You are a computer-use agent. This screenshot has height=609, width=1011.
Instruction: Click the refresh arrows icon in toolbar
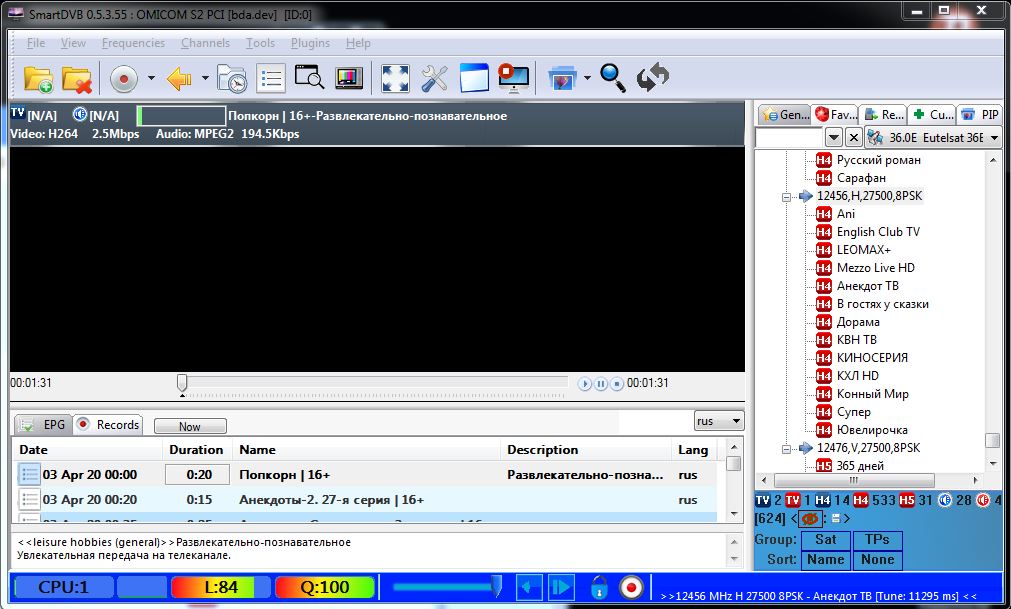[x=653, y=77]
